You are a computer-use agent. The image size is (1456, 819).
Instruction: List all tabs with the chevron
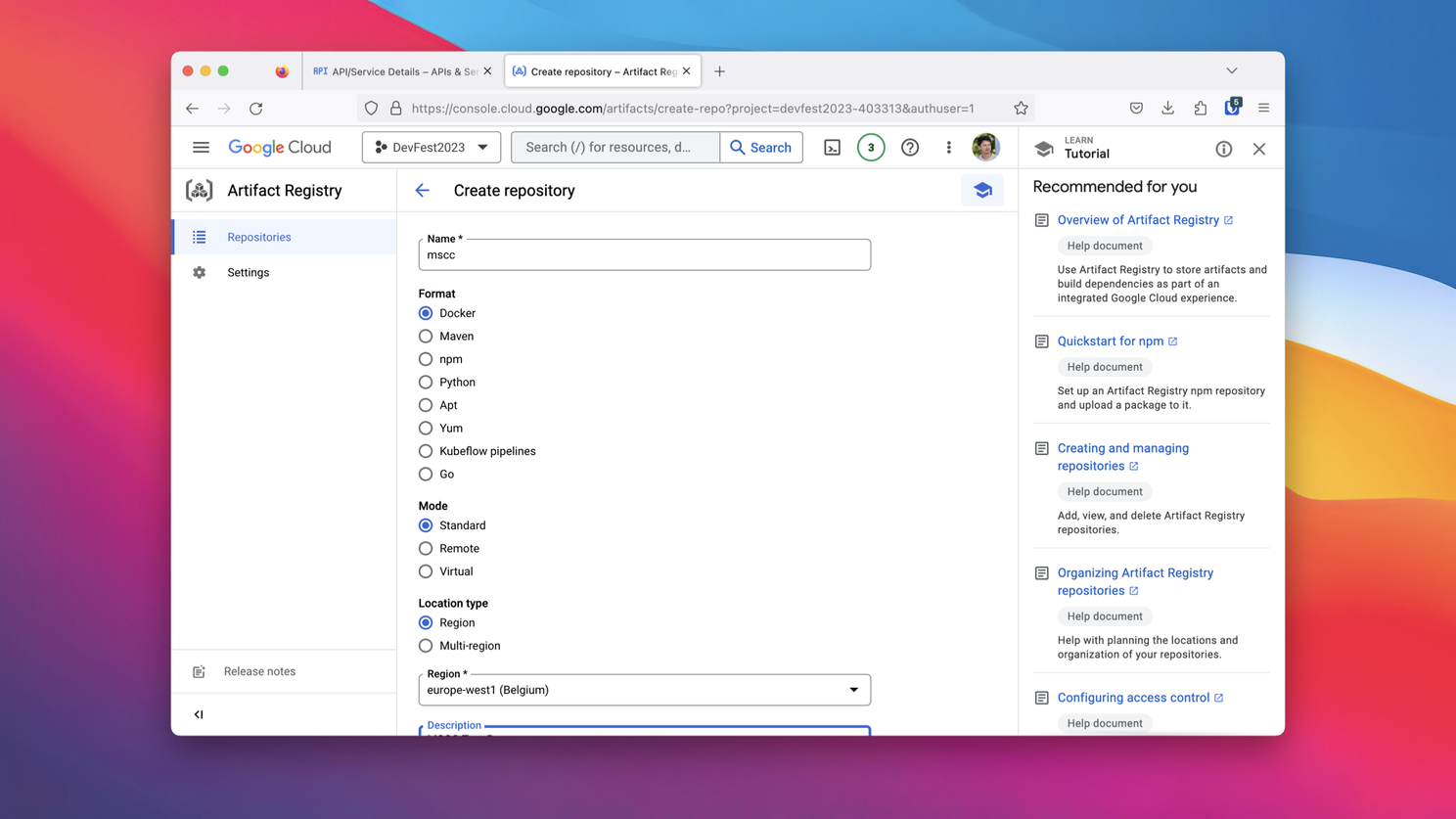coord(1232,71)
